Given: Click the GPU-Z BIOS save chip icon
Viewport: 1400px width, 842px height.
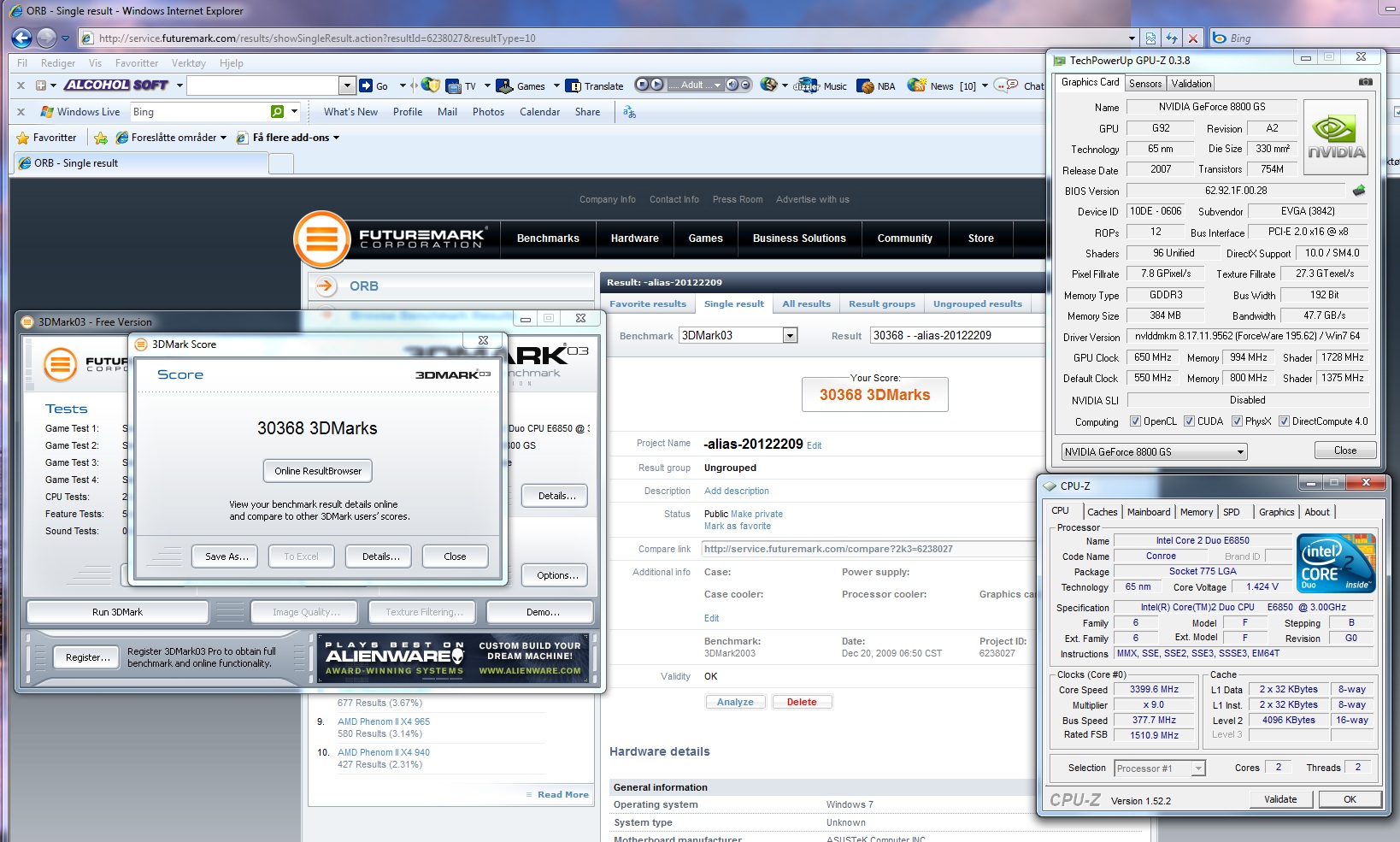Looking at the screenshot, I should [1359, 191].
